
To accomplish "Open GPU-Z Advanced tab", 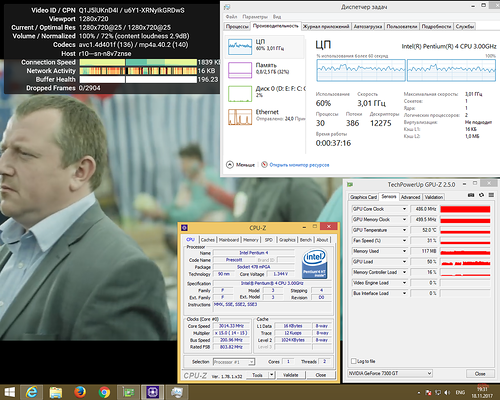I will [410, 197].
